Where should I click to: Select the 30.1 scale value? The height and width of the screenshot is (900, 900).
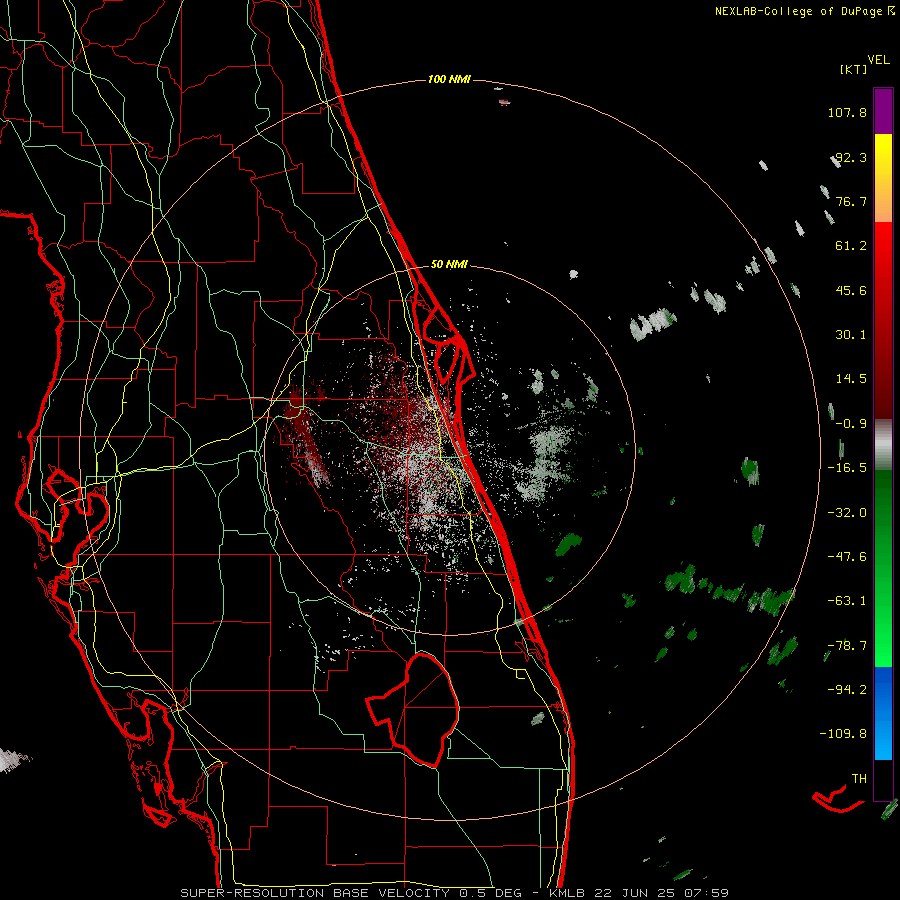coord(851,335)
